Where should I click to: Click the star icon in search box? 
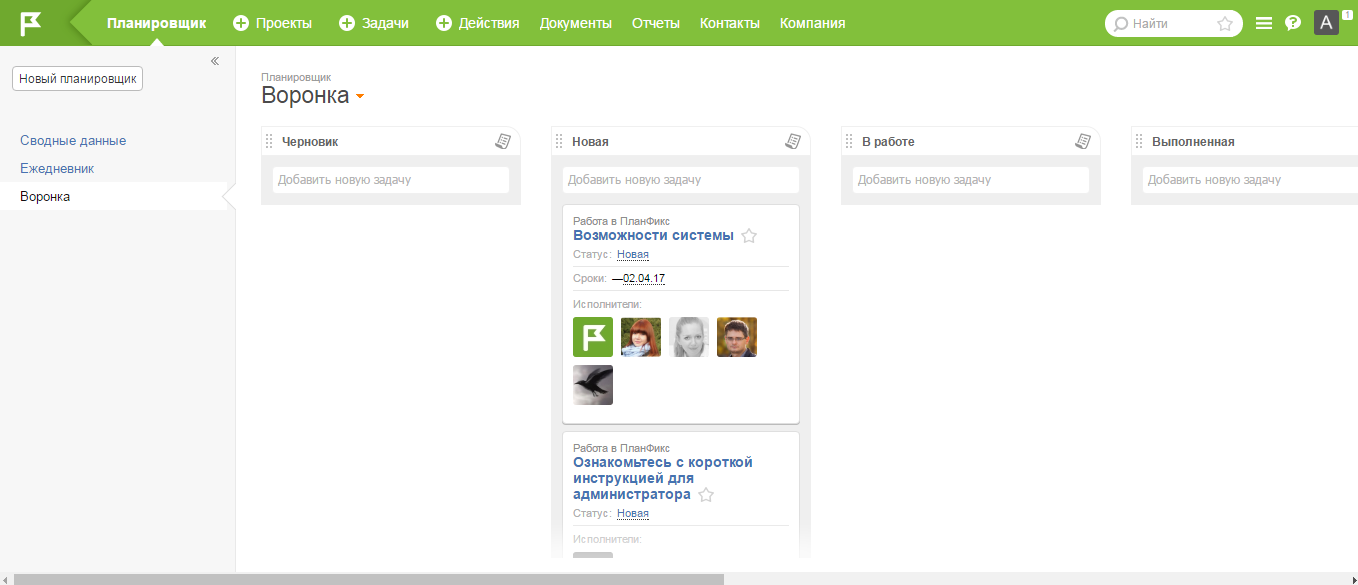pyautogui.click(x=1225, y=24)
